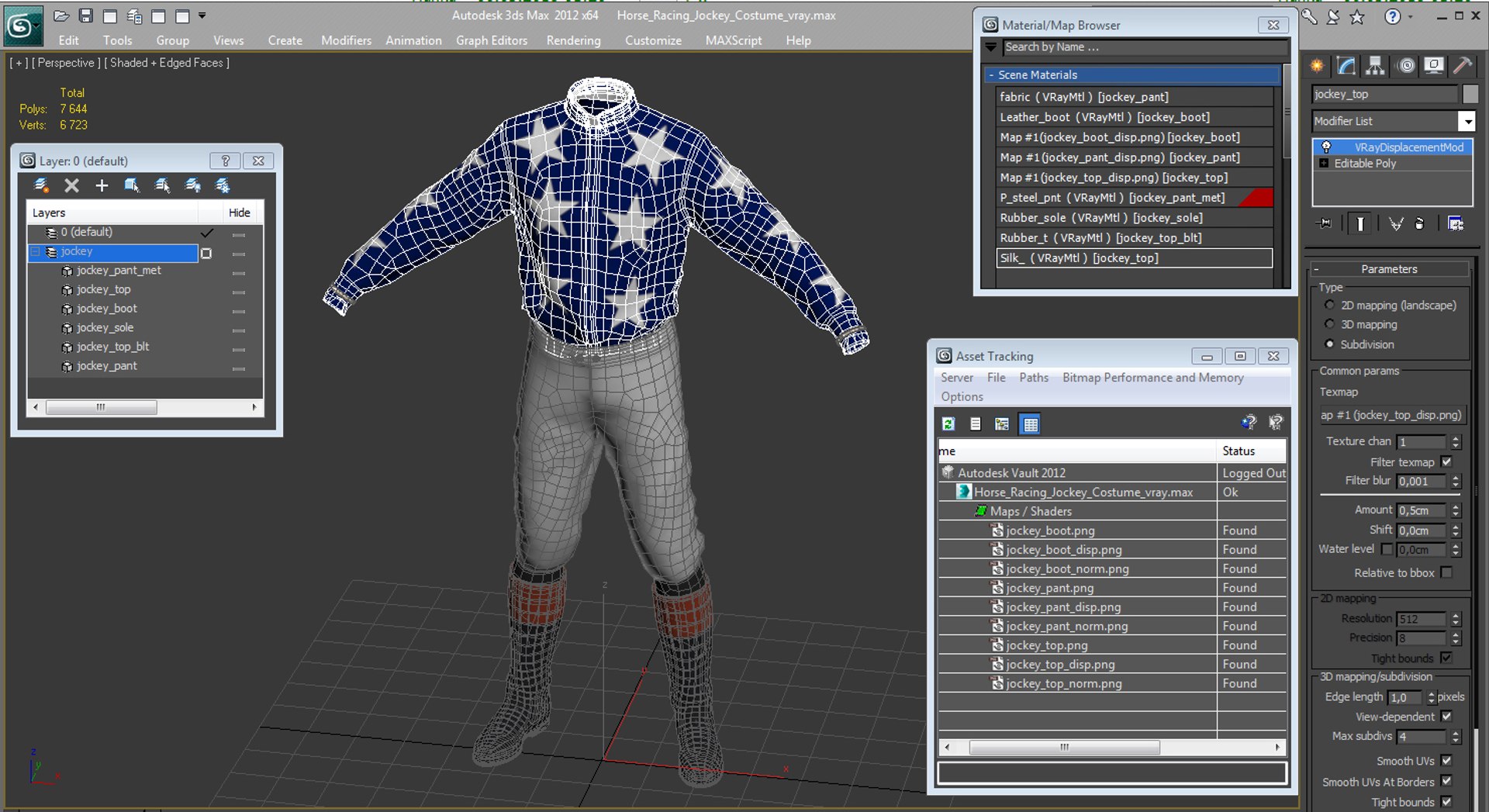The height and width of the screenshot is (812, 1489).
Task: Click Hide/Unhide All Layers icon
Action: pos(192,185)
